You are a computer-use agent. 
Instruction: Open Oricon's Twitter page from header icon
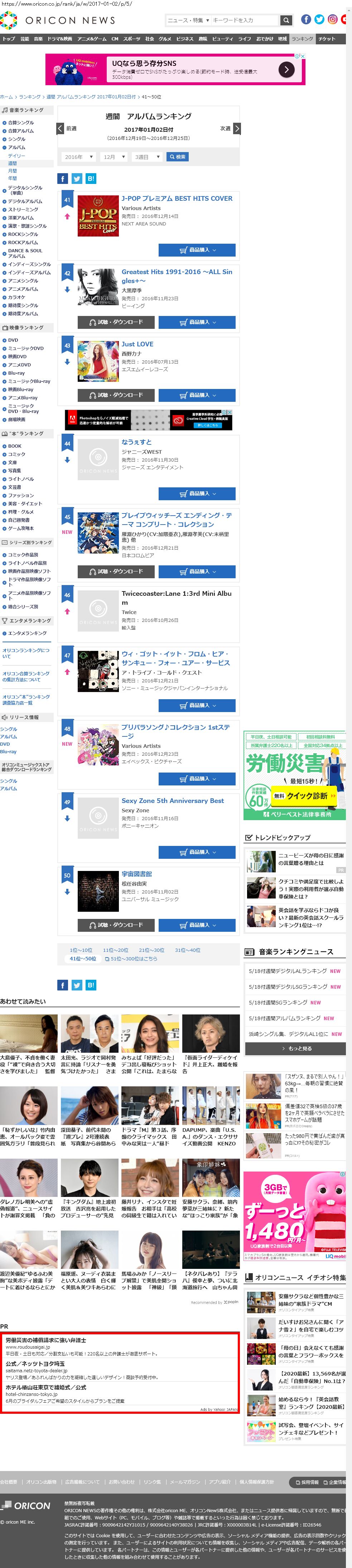[320, 19]
